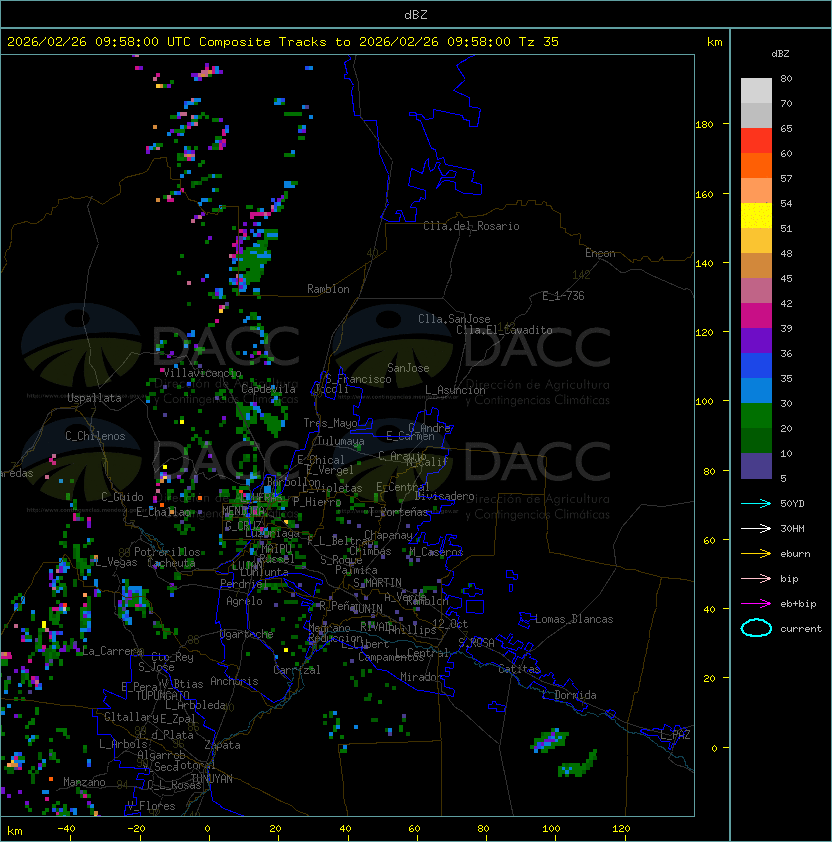Click the 'Clla.del_Rosario' map label

tap(471, 226)
